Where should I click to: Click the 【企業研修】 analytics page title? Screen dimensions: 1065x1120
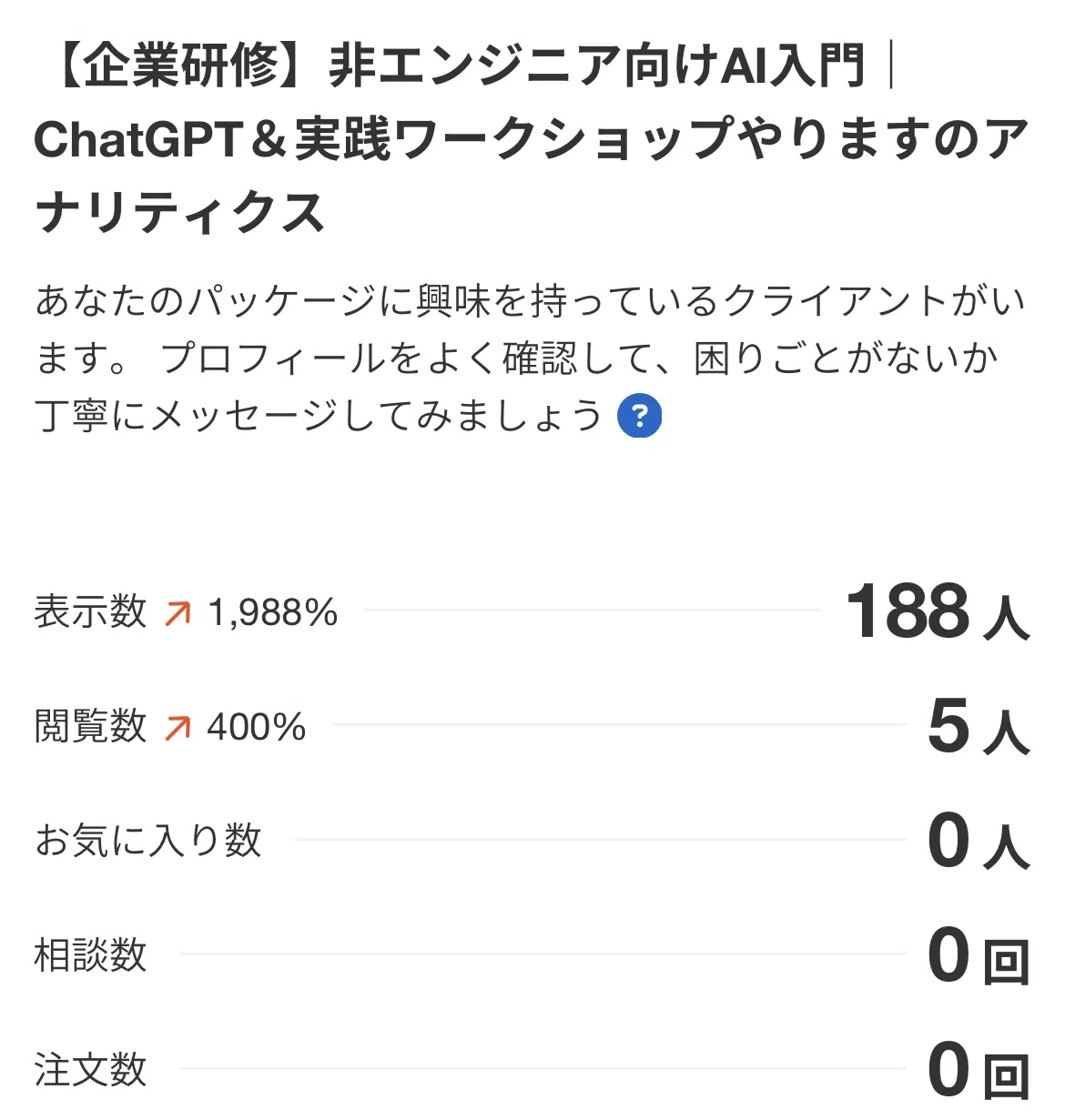532,138
